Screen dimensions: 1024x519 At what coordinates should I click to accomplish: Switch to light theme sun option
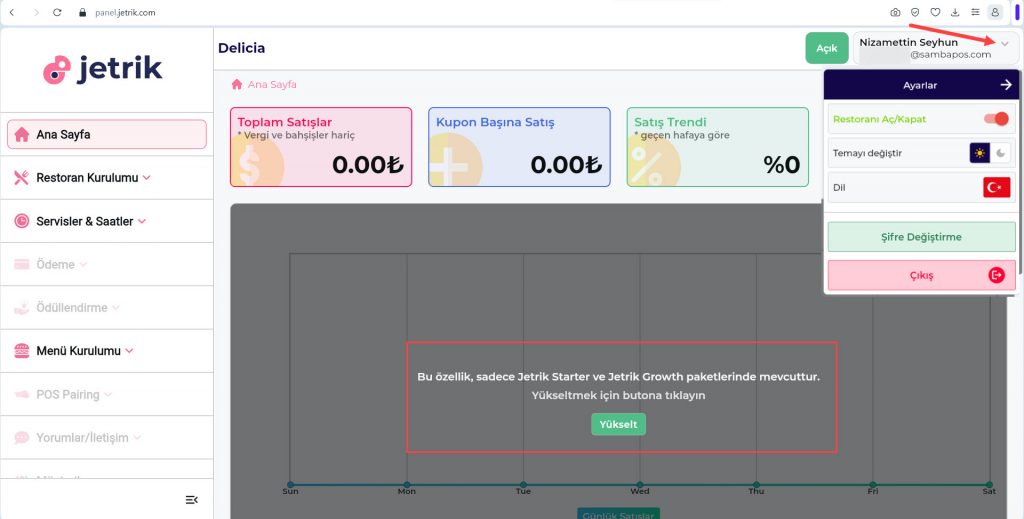tap(980, 153)
